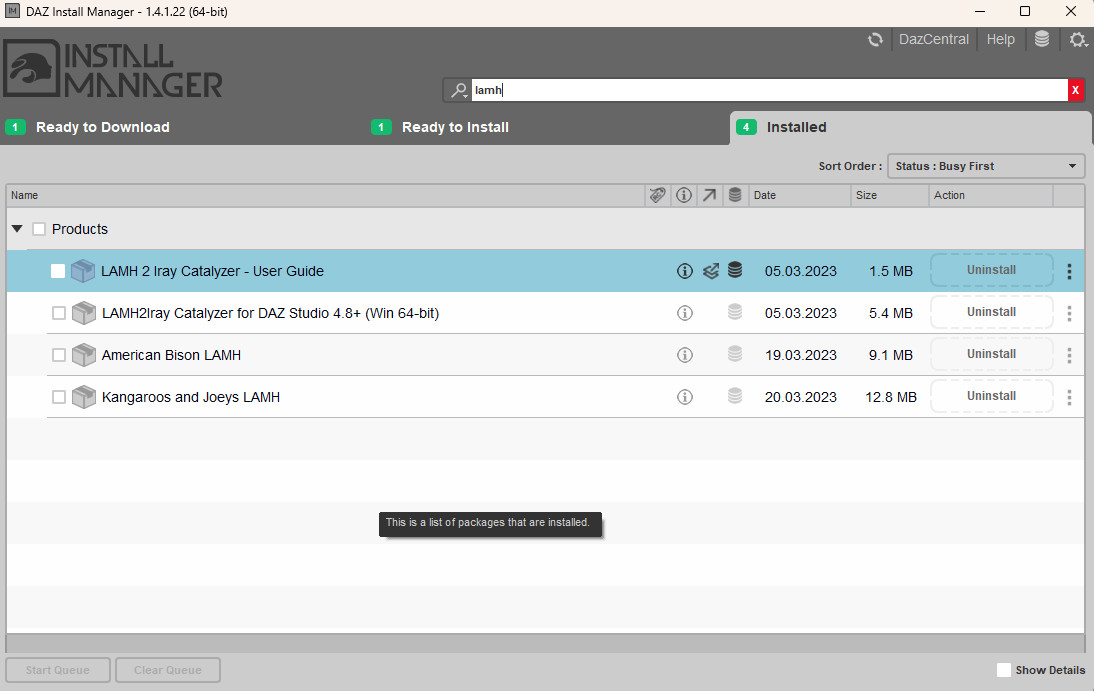
Task: Check the American Bison LAMH checkbox
Action: (x=59, y=355)
